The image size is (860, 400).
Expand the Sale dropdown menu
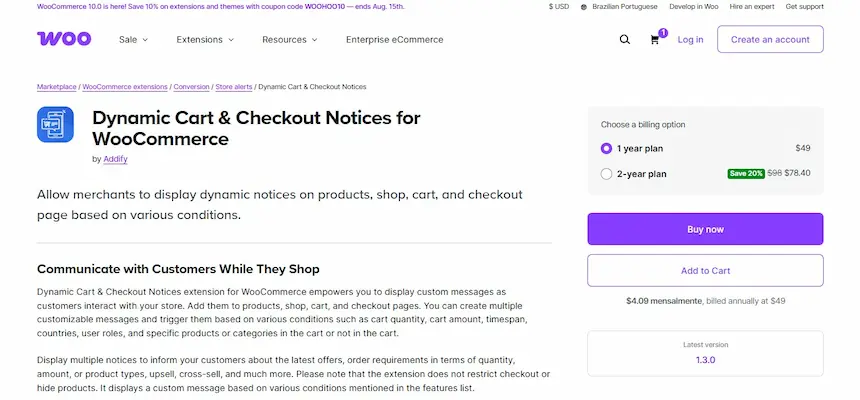pos(133,40)
